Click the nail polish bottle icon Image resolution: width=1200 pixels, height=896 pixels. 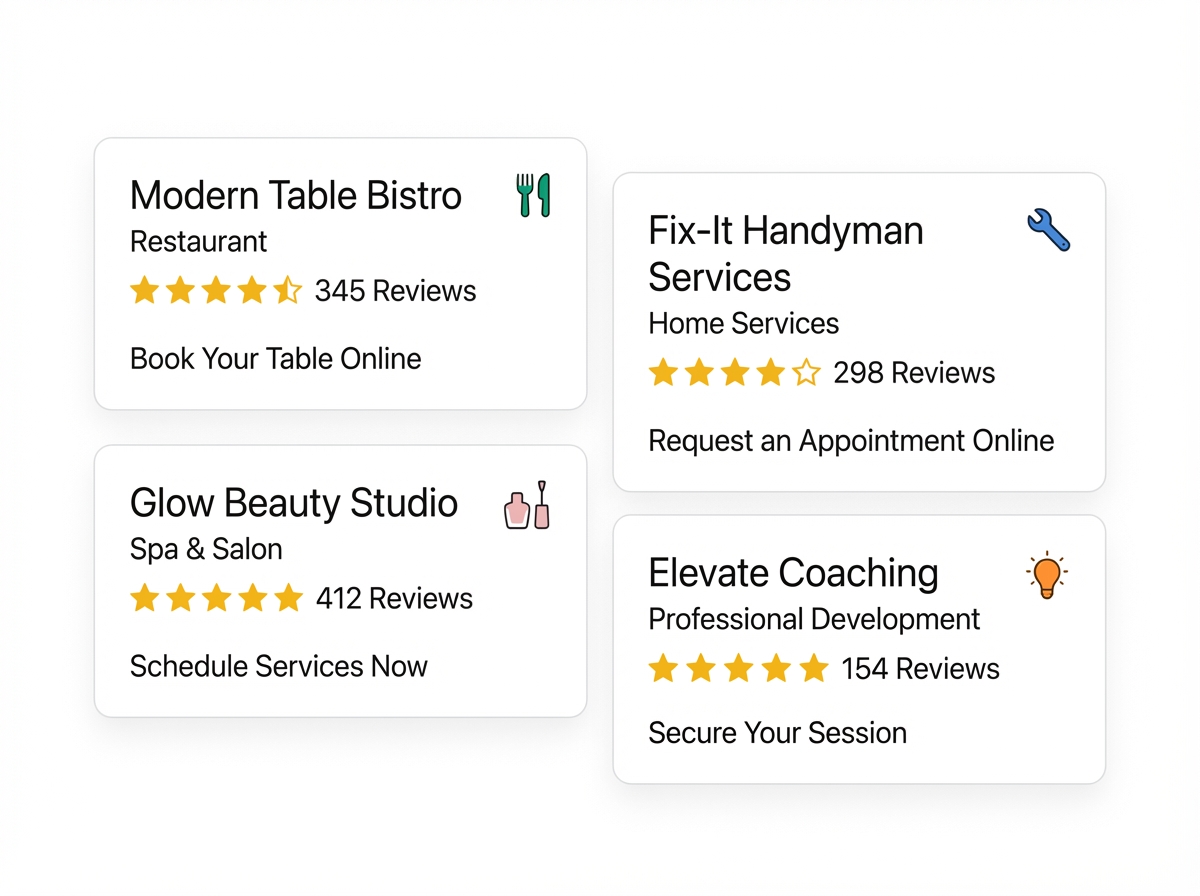527,505
